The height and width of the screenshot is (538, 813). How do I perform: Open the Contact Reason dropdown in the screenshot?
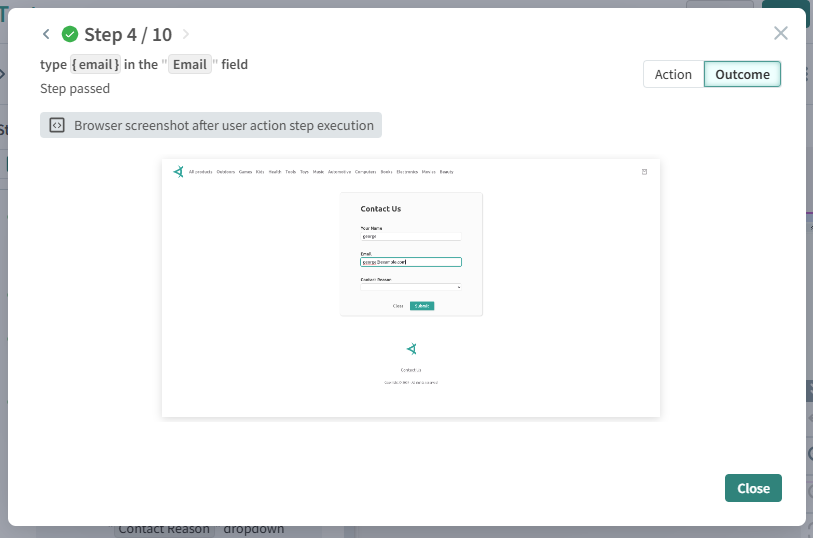pos(411,287)
